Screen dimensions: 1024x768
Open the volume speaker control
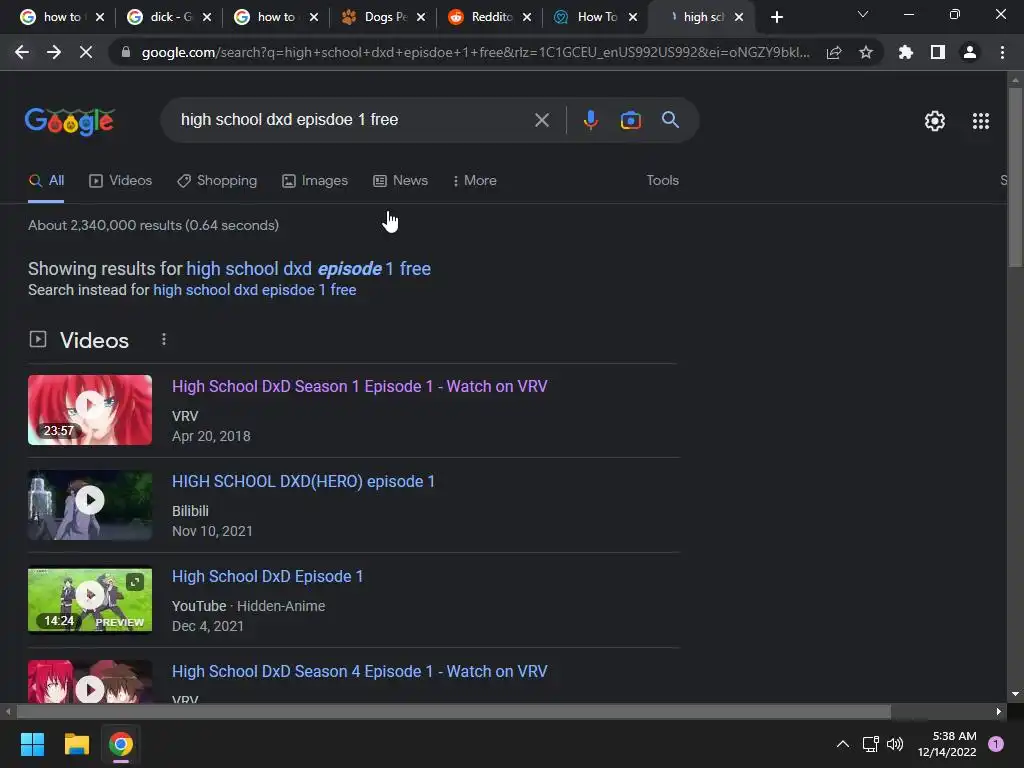pyautogui.click(x=895, y=744)
